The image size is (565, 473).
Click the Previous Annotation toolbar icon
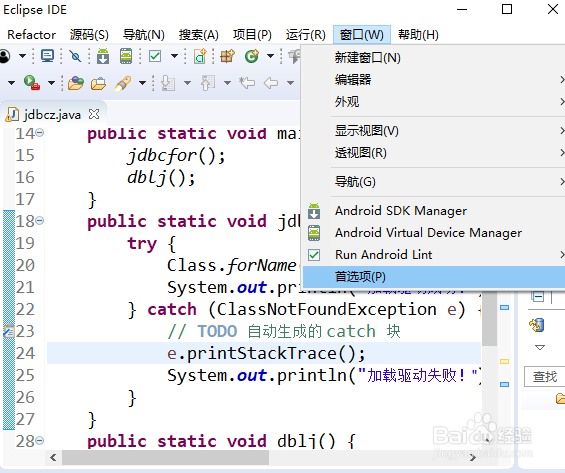click(208, 83)
